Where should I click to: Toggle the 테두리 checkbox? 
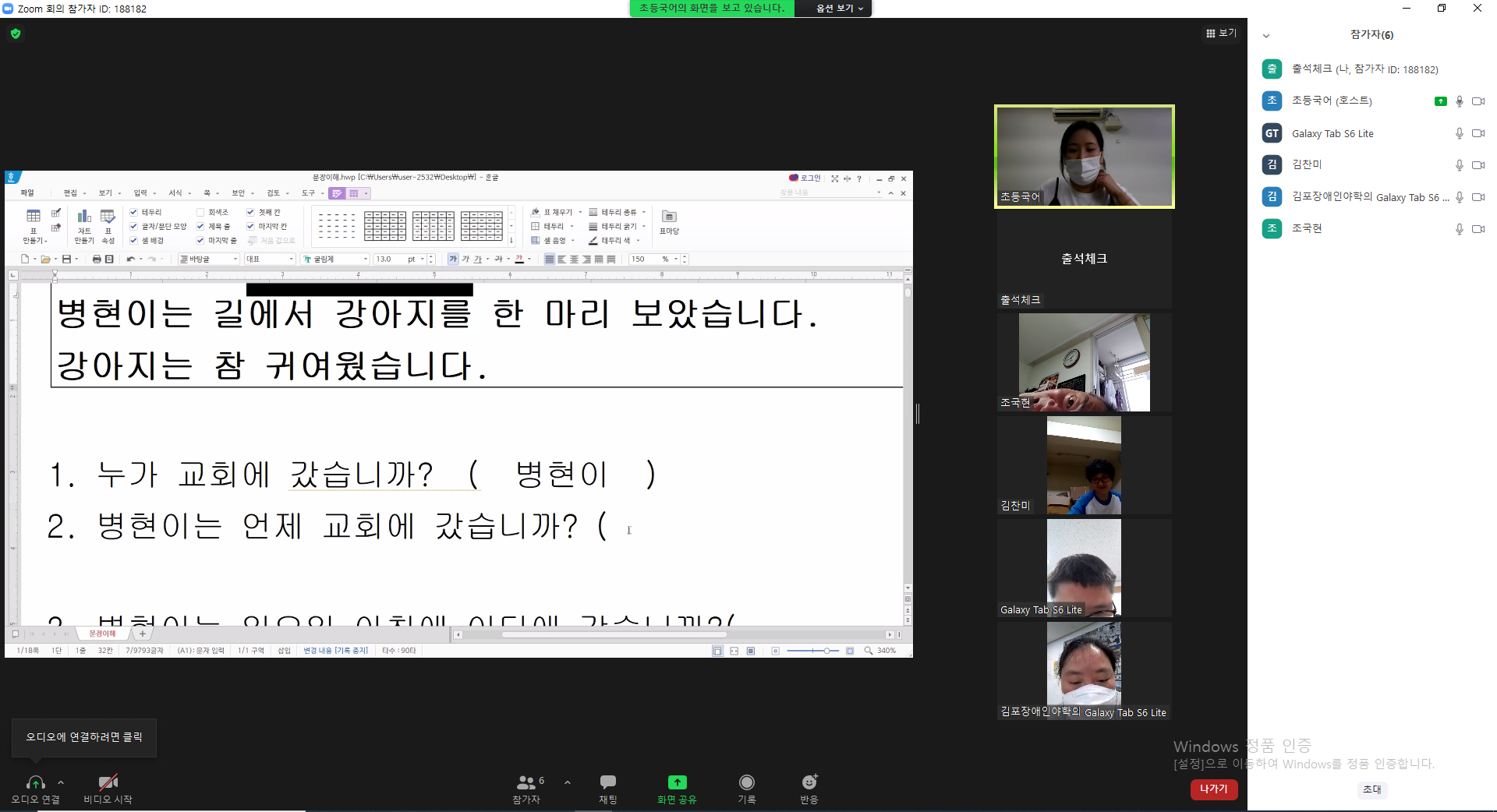point(133,212)
